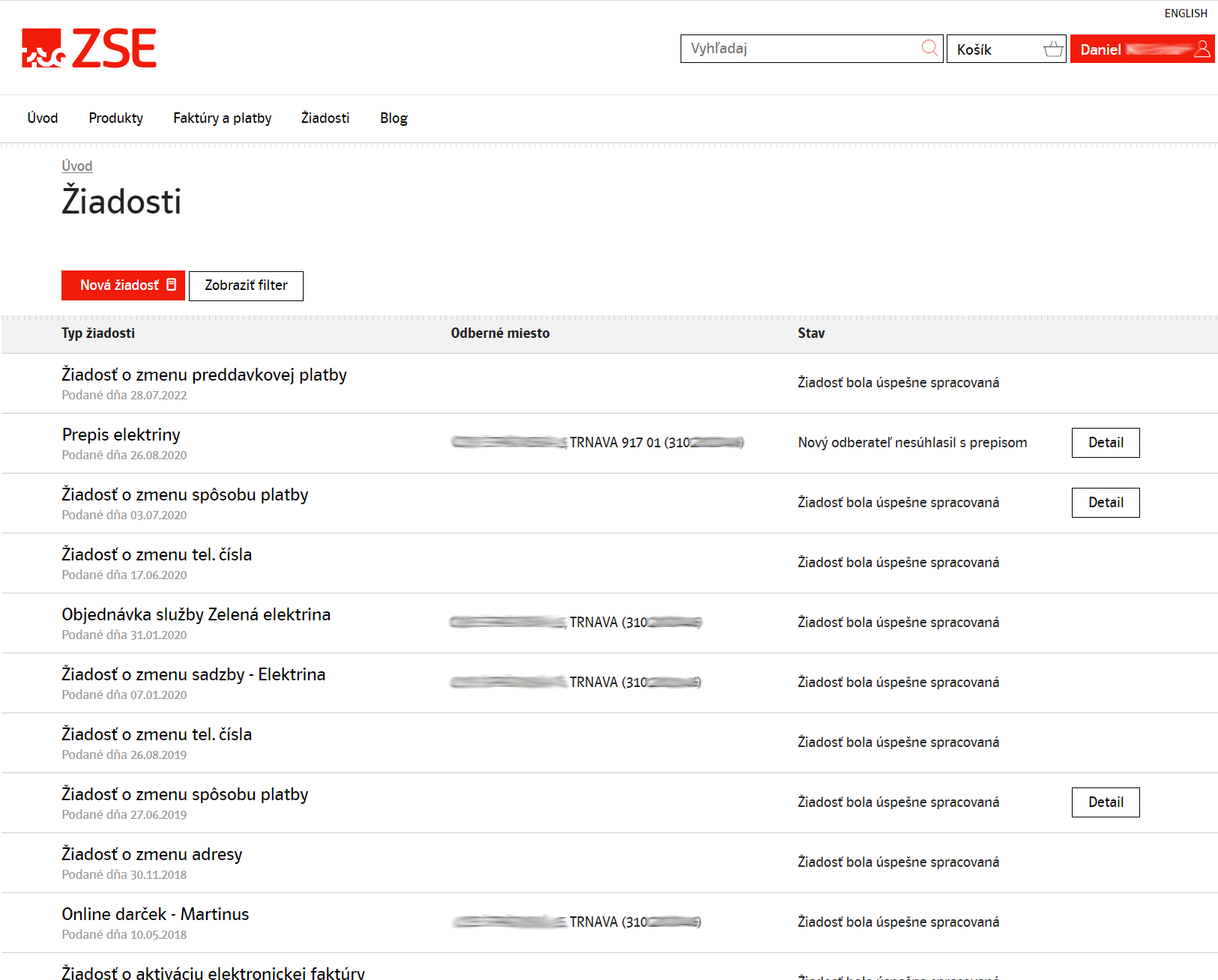
Task: Click the magnifier search icon
Action: (x=929, y=49)
